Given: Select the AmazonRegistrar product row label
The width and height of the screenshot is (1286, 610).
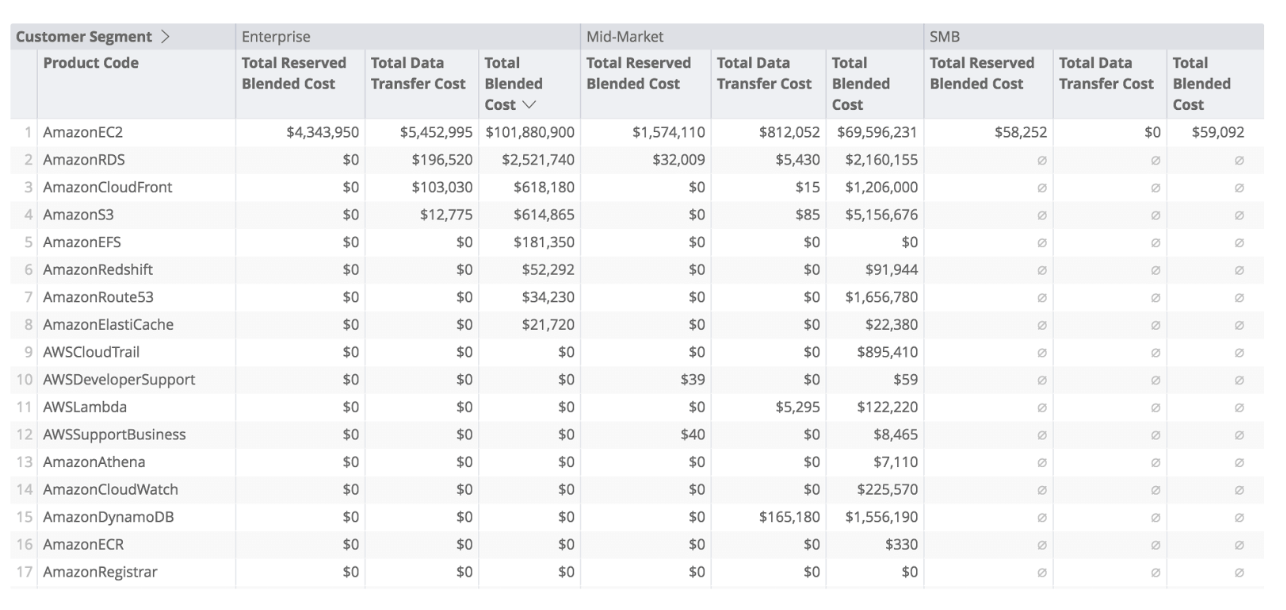Looking at the screenshot, I should coord(99,572).
